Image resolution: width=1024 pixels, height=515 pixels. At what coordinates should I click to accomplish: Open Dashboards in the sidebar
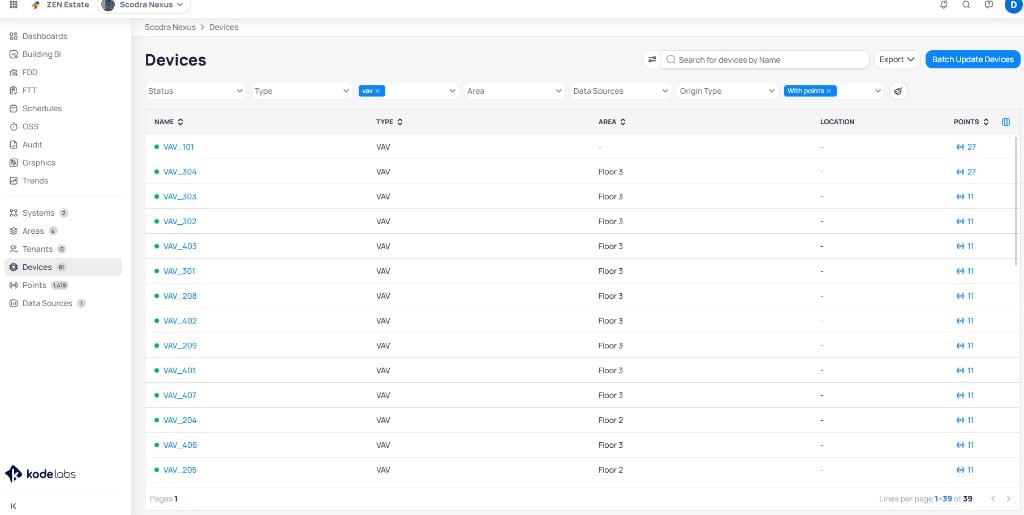(44, 37)
